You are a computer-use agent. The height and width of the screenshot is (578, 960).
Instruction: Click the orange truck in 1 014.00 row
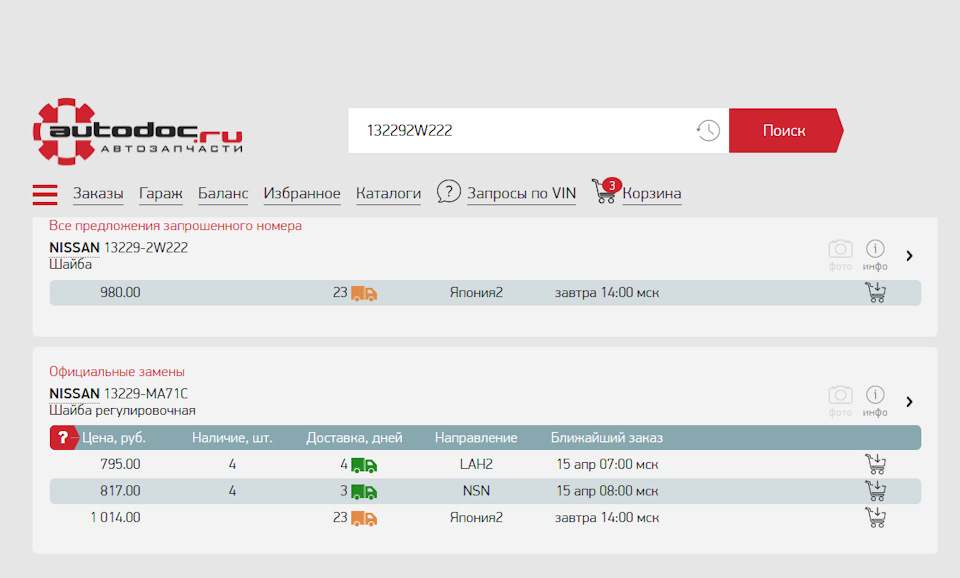tap(364, 519)
